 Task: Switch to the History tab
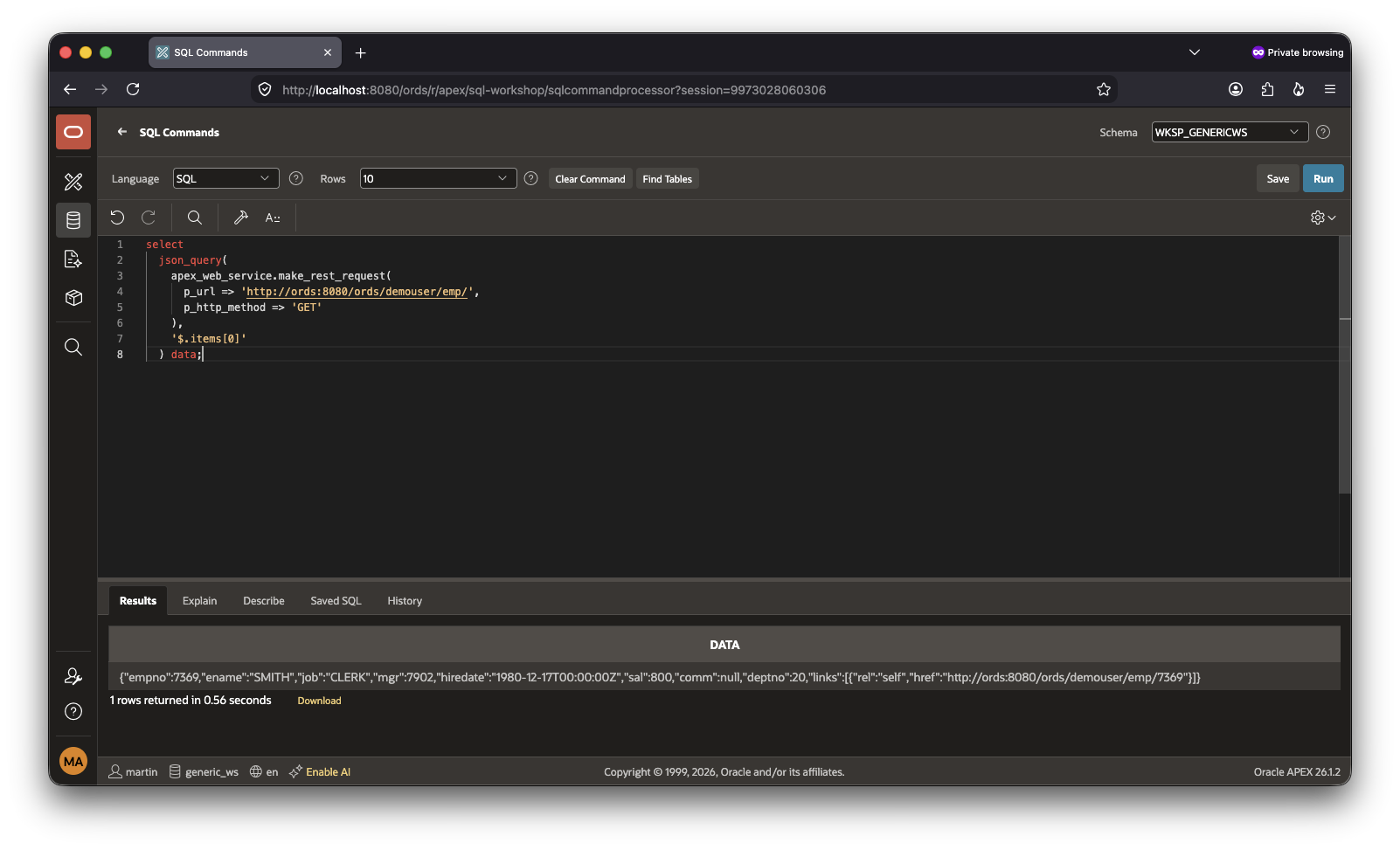click(x=405, y=601)
